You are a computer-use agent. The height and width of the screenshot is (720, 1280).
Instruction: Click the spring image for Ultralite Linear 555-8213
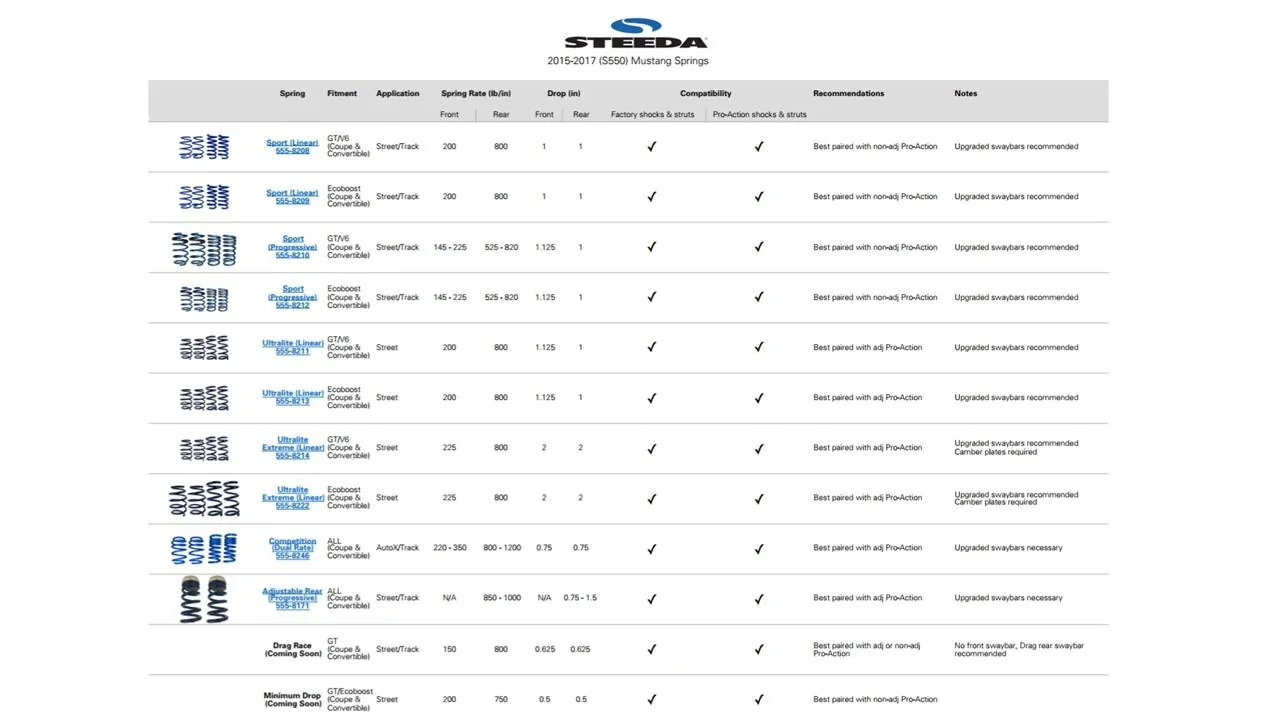(204, 398)
